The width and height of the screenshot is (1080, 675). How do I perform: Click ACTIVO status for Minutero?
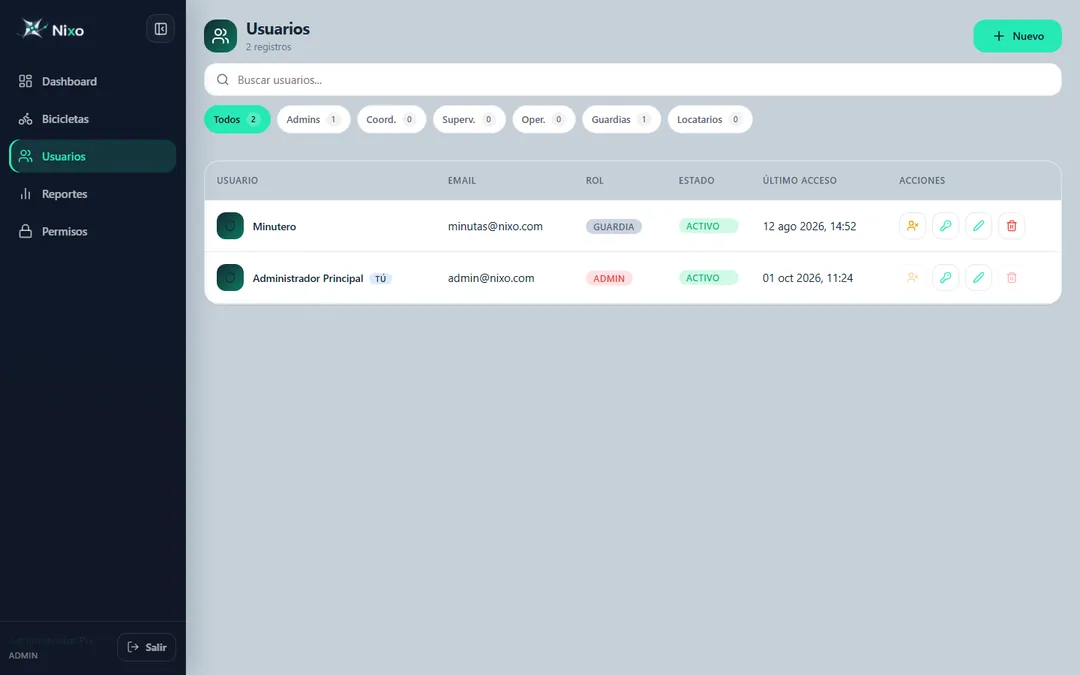(708, 226)
